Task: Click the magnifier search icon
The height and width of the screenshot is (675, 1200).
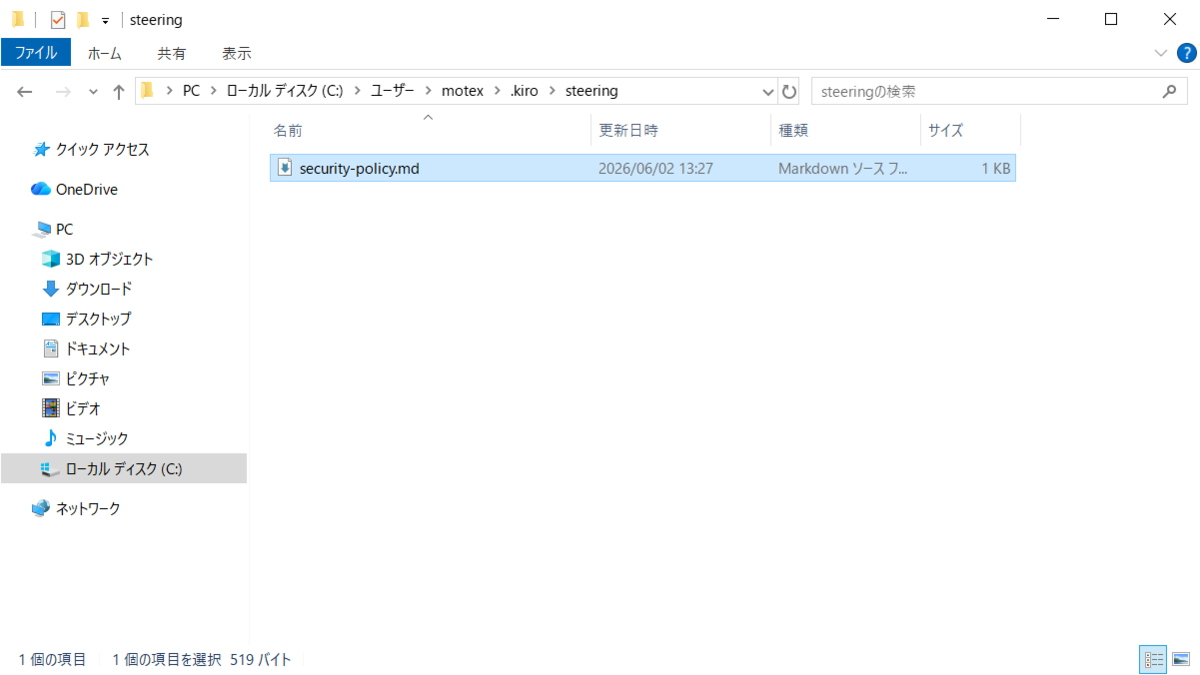Action: click(1169, 91)
